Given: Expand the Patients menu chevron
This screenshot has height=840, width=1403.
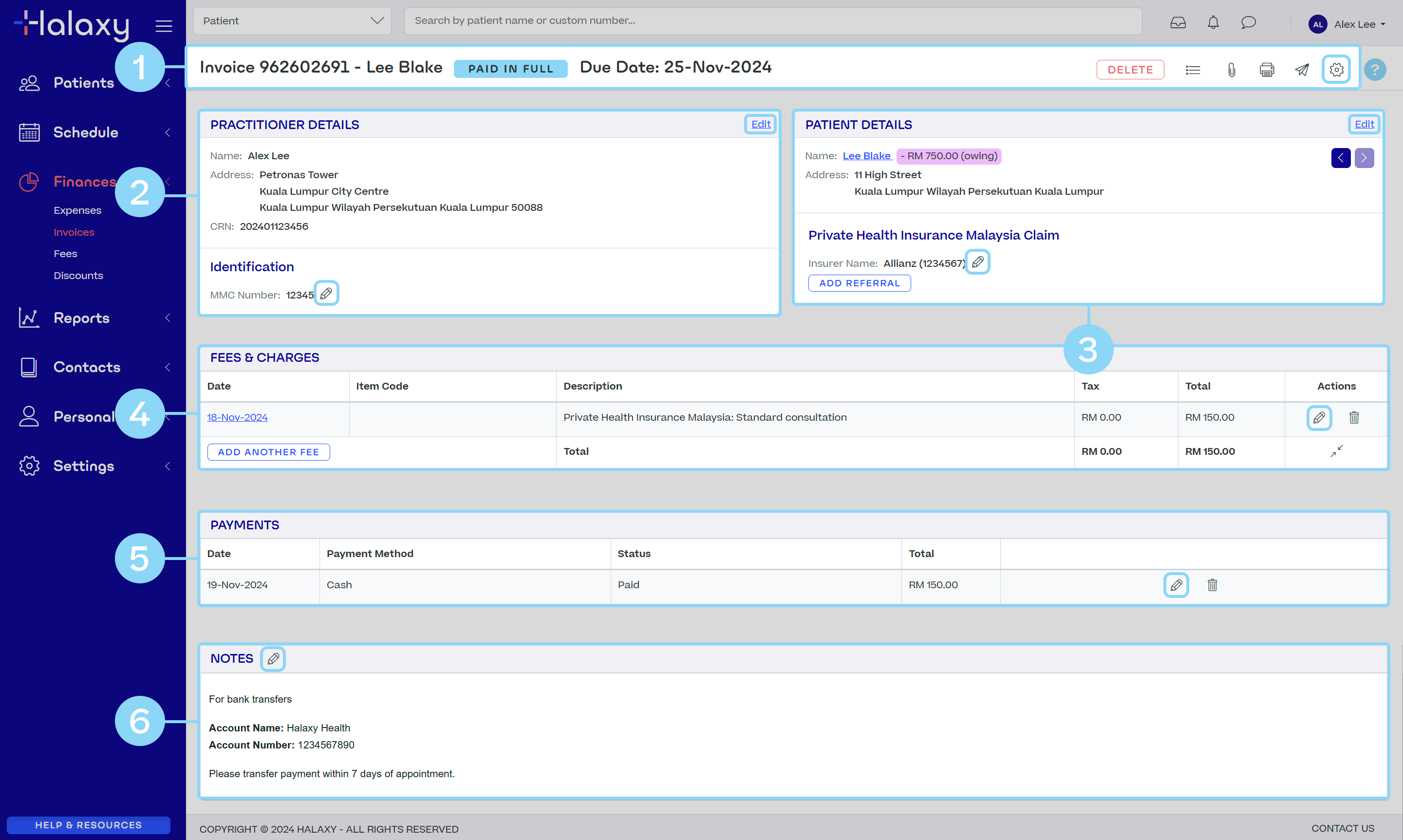Looking at the screenshot, I should (168, 83).
